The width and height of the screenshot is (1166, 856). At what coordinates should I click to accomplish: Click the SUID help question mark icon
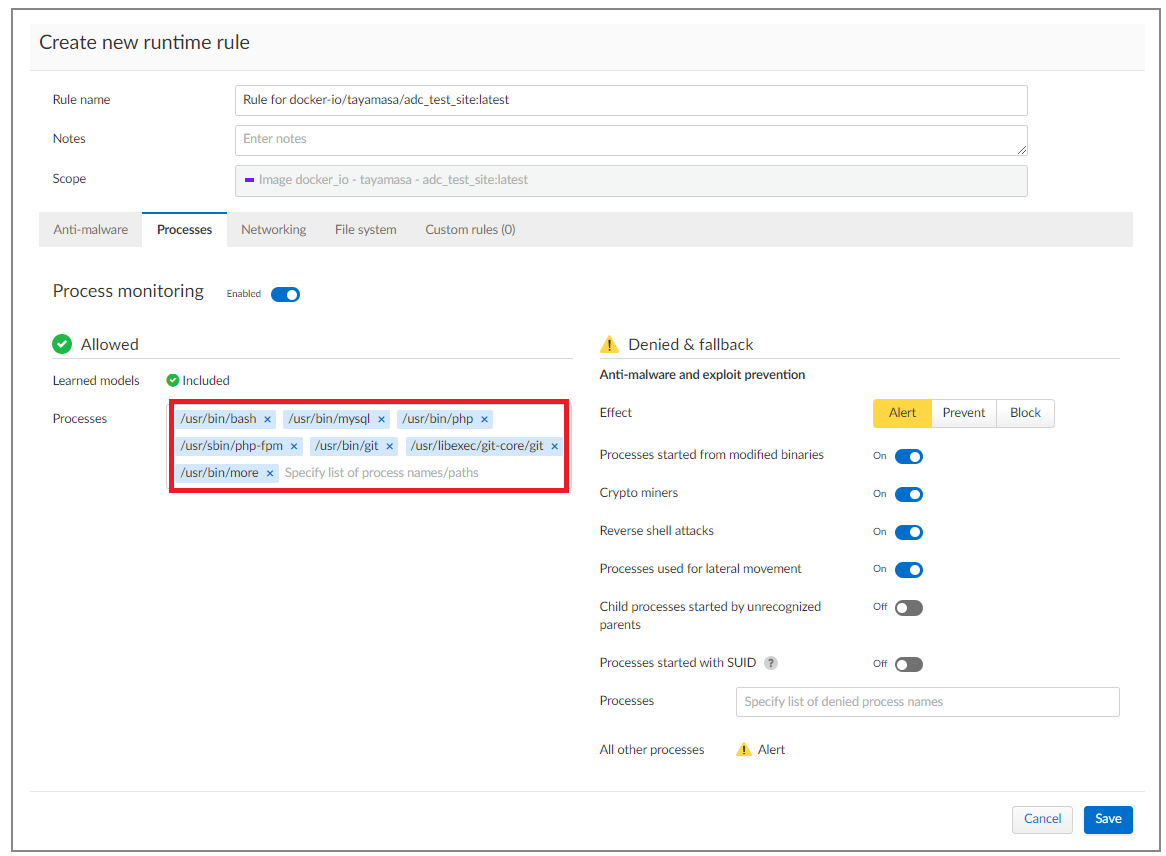[x=771, y=663]
